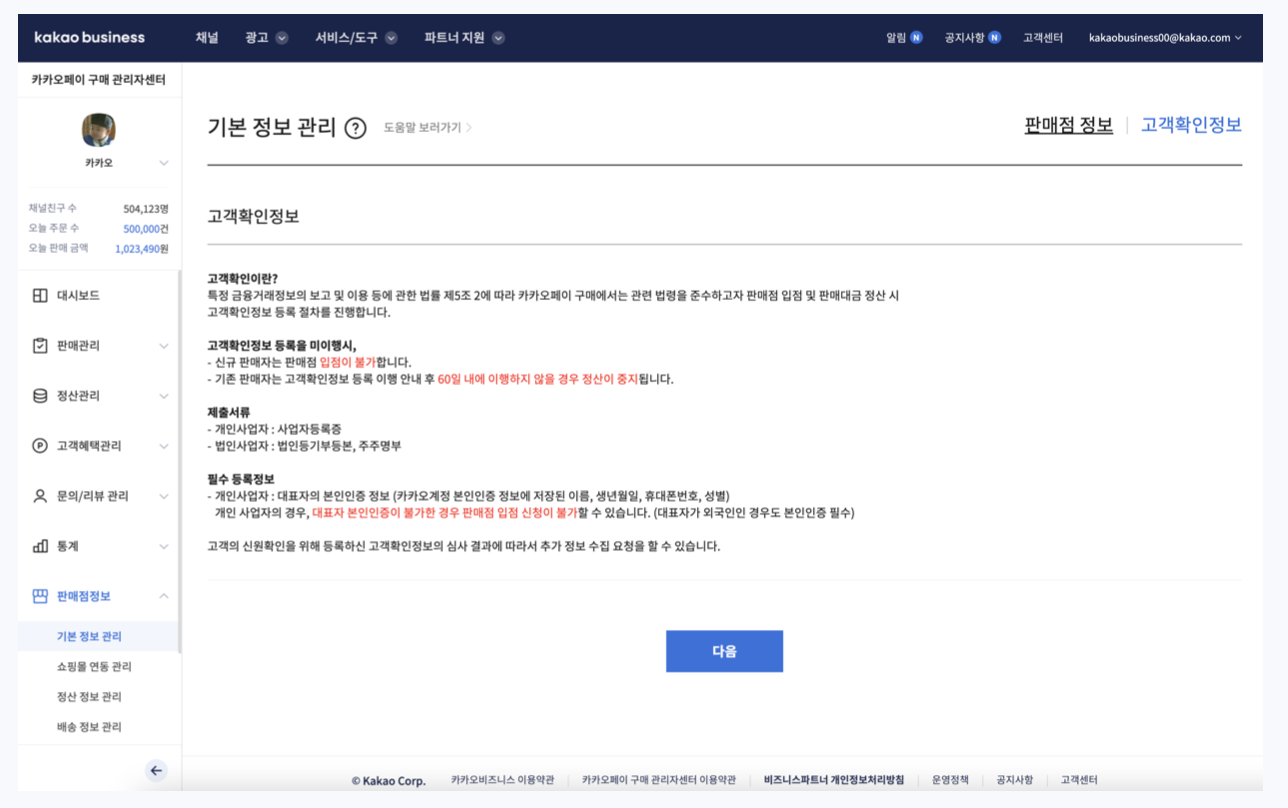Click the 카카오 profile avatar
The height and width of the screenshot is (808, 1288).
click(98, 130)
